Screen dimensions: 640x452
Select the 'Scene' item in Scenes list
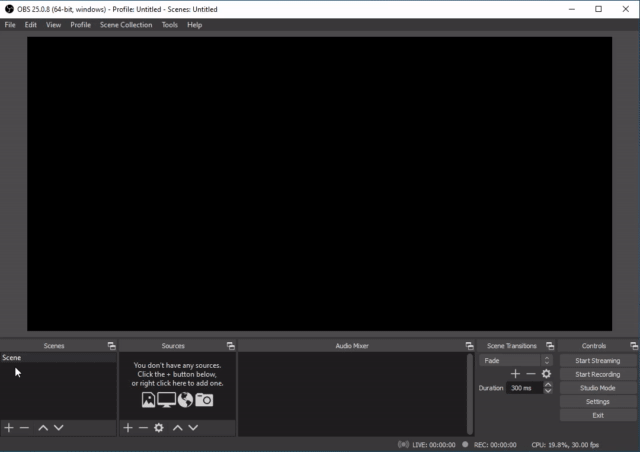coord(58,358)
